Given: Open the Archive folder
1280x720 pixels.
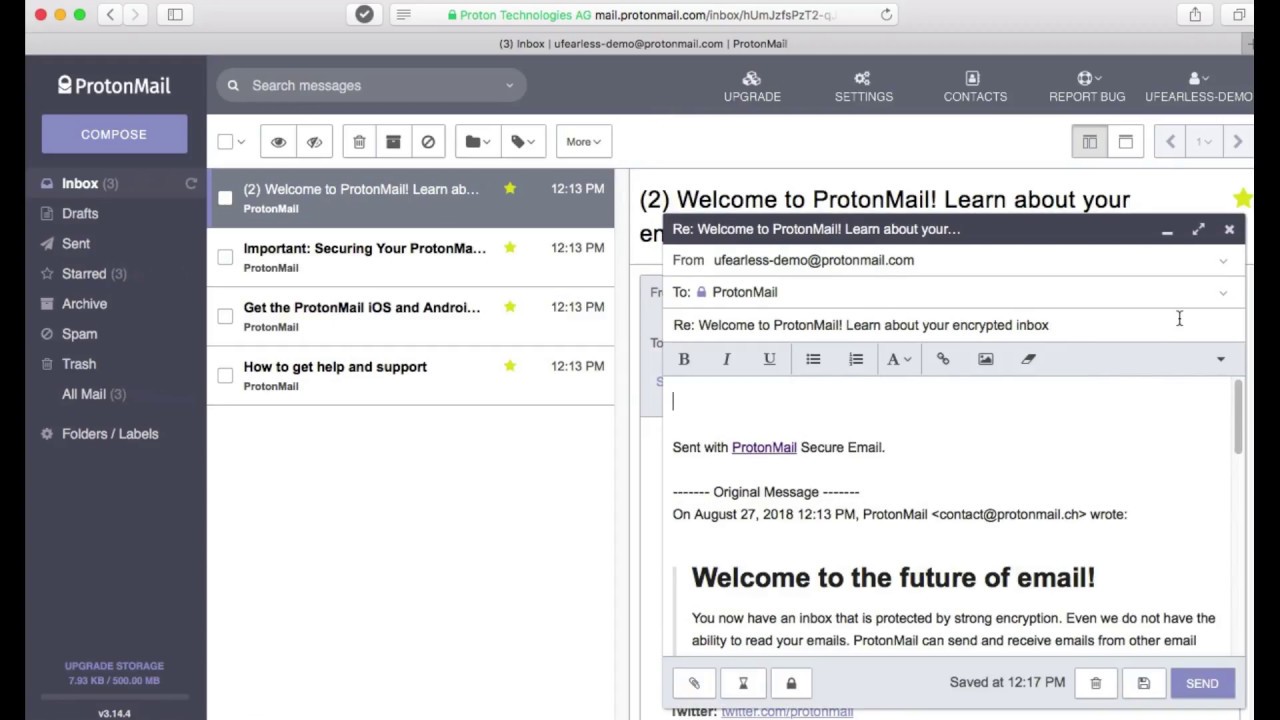Looking at the screenshot, I should pyautogui.click(x=84, y=303).
